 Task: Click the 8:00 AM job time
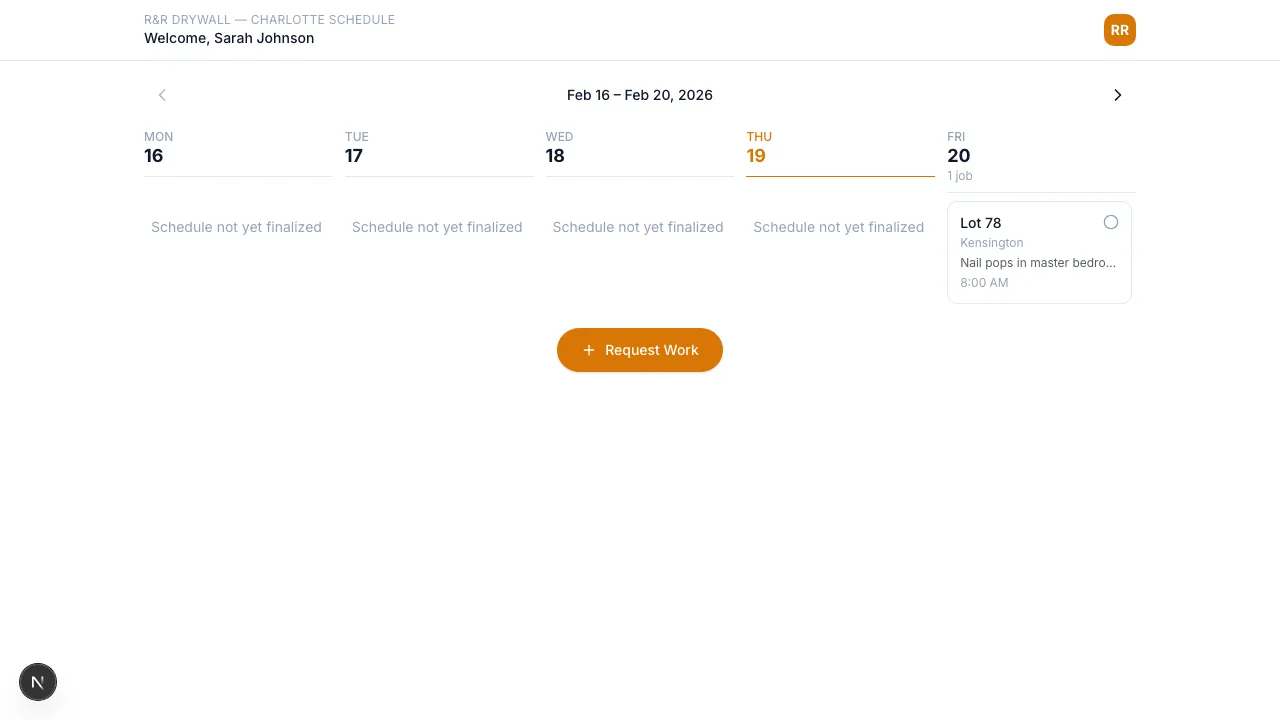click(x=984, y=283)
